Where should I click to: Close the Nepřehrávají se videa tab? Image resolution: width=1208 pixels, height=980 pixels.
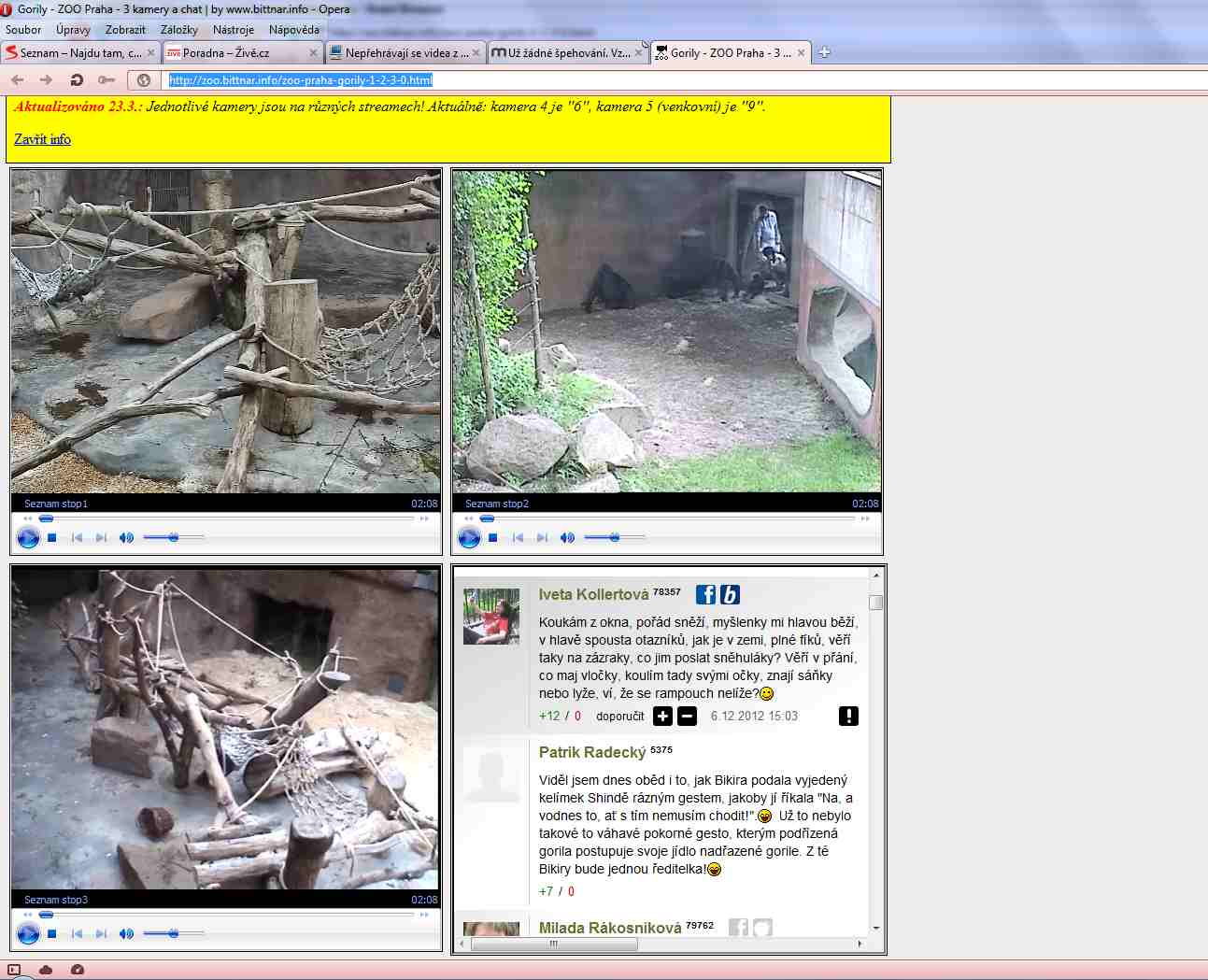(476, 53)
